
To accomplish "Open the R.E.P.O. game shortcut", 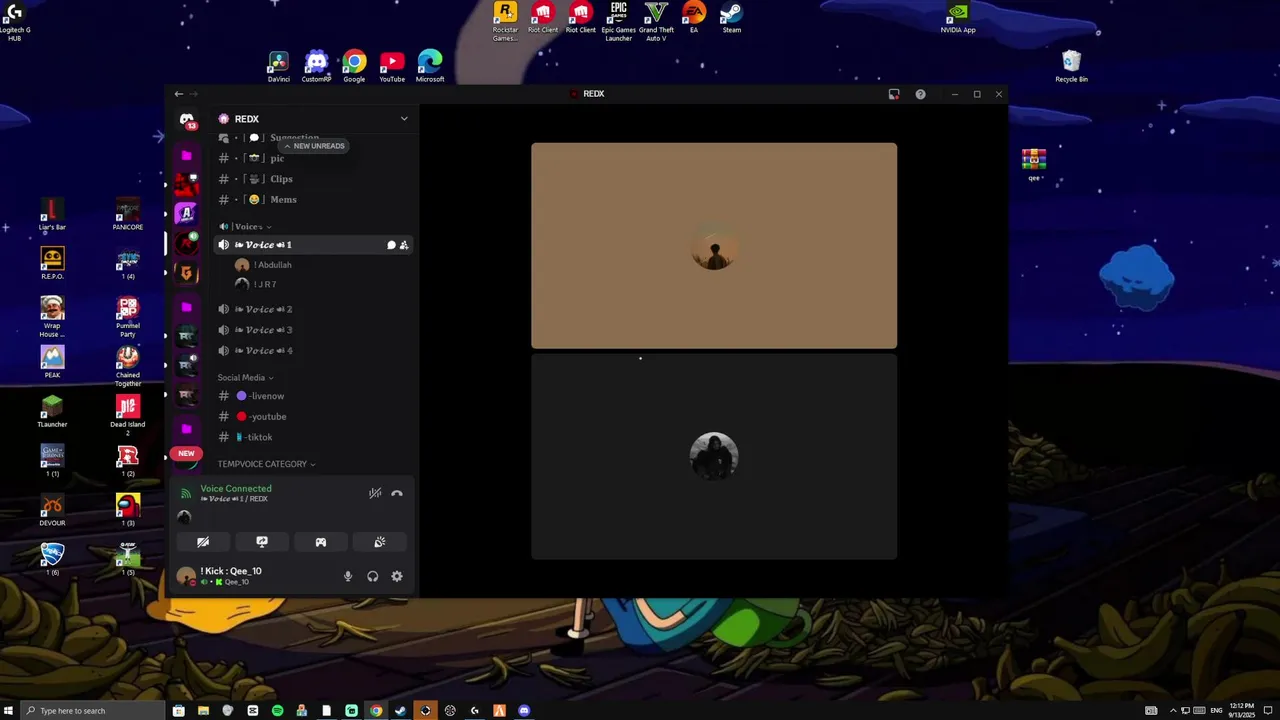I will click(x=52, y=264).
